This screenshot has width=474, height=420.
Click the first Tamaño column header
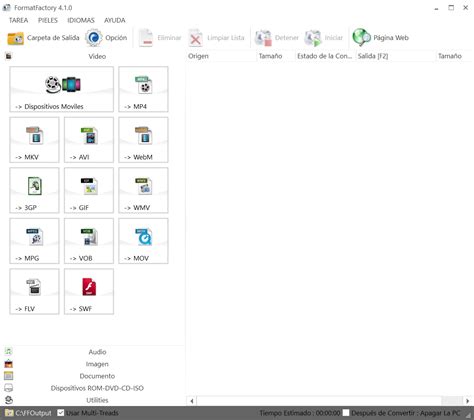(275, 56)
